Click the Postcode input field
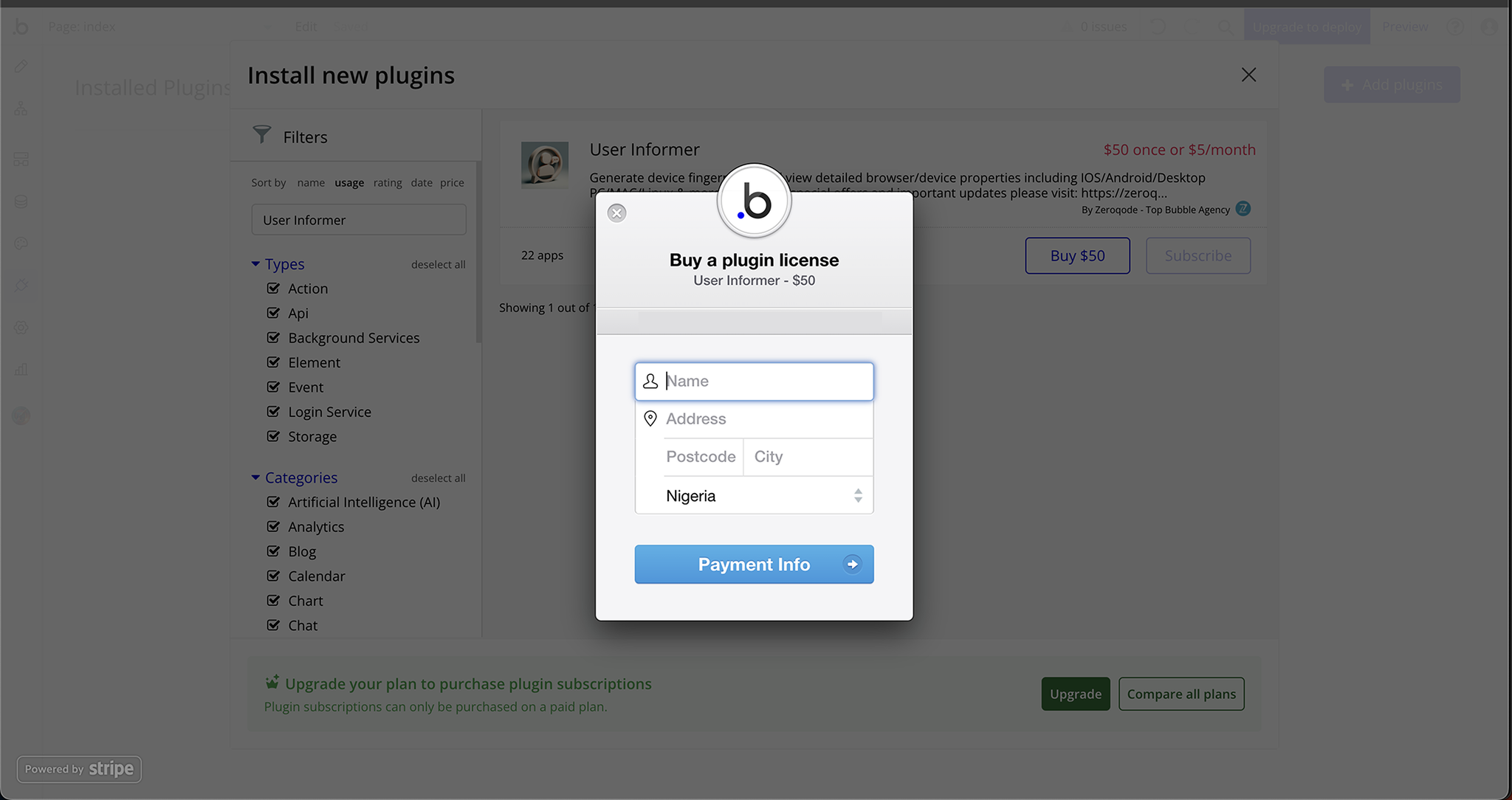This screenshot has width=1512, height=800. coord(701,457)
